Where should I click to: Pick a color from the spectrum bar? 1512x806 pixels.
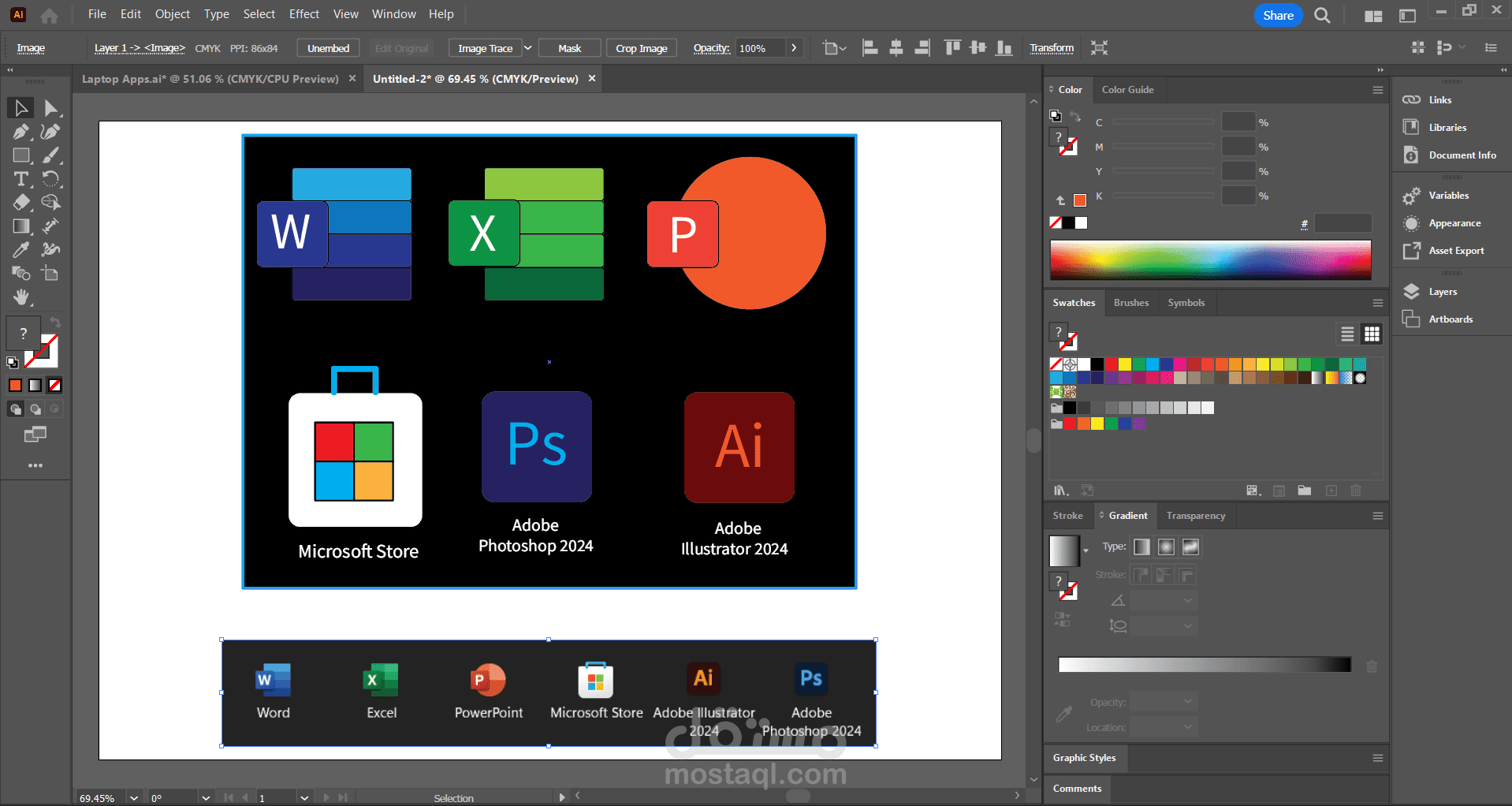[x=1210, y=260]
